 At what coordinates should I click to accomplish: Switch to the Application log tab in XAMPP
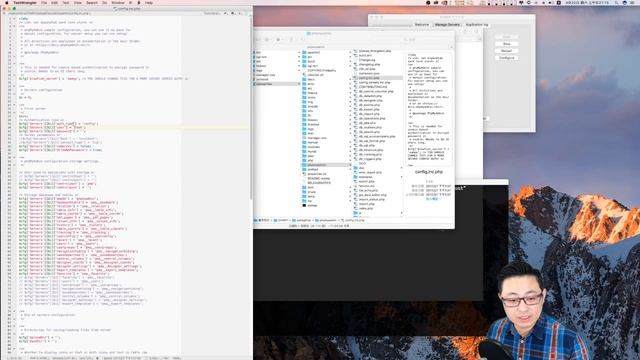[x=477, y=24]
